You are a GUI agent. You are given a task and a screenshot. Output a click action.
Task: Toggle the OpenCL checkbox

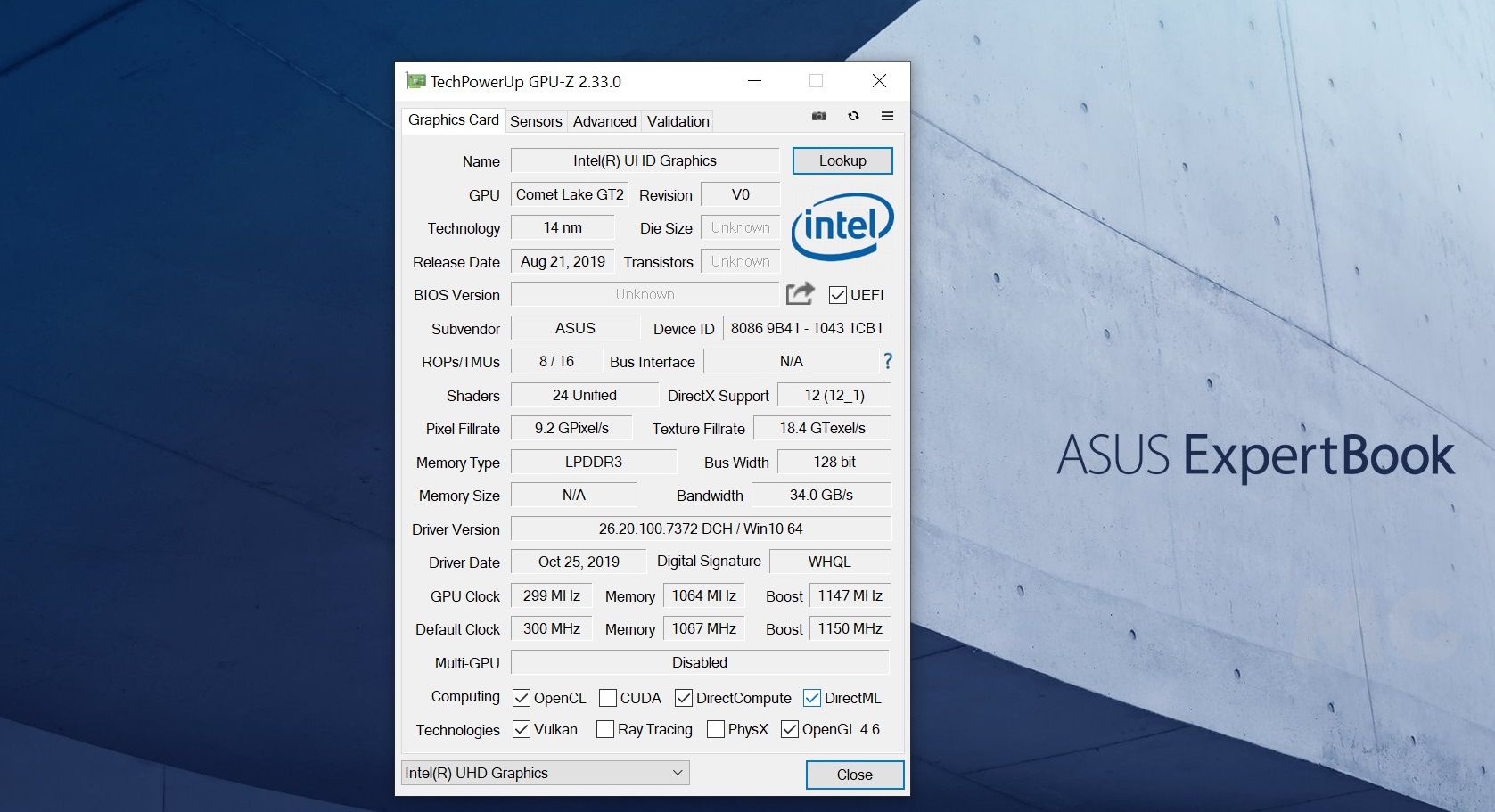coord(522,698)
